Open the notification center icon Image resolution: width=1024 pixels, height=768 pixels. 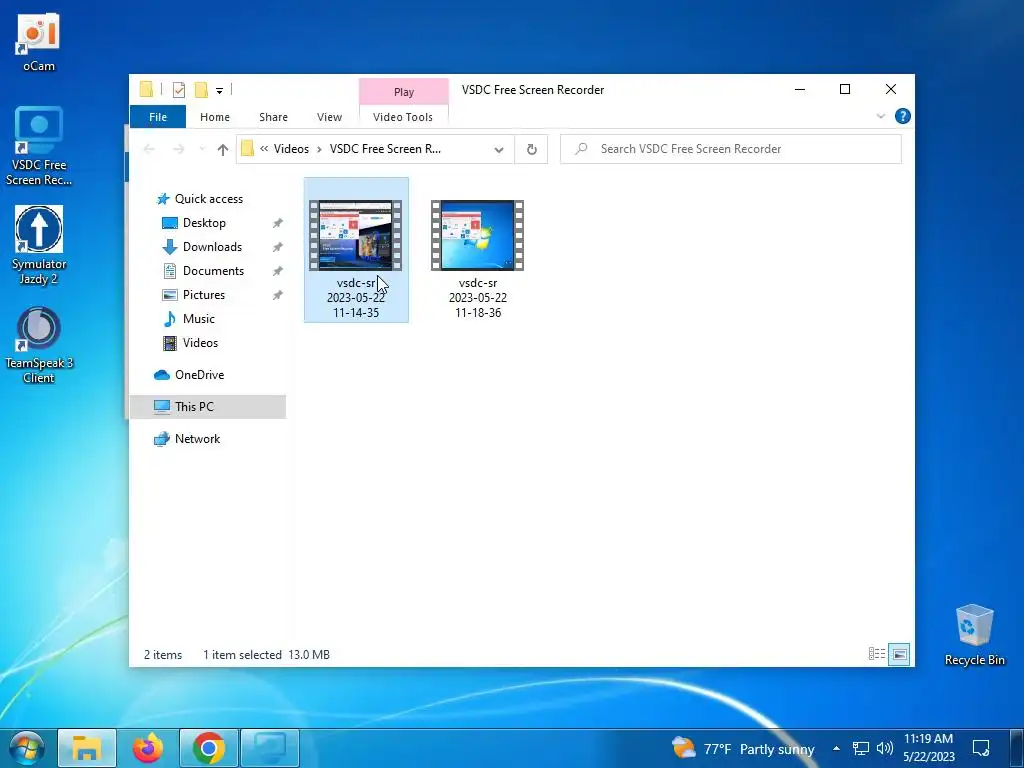981,748
